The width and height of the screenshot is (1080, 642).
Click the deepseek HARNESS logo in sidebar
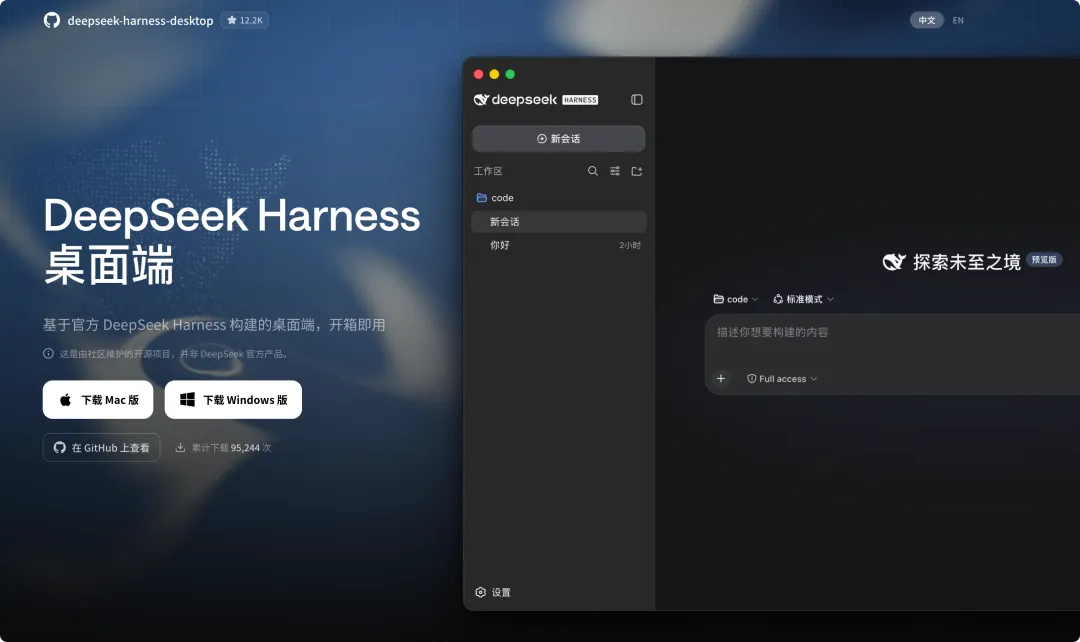point(536,100)
